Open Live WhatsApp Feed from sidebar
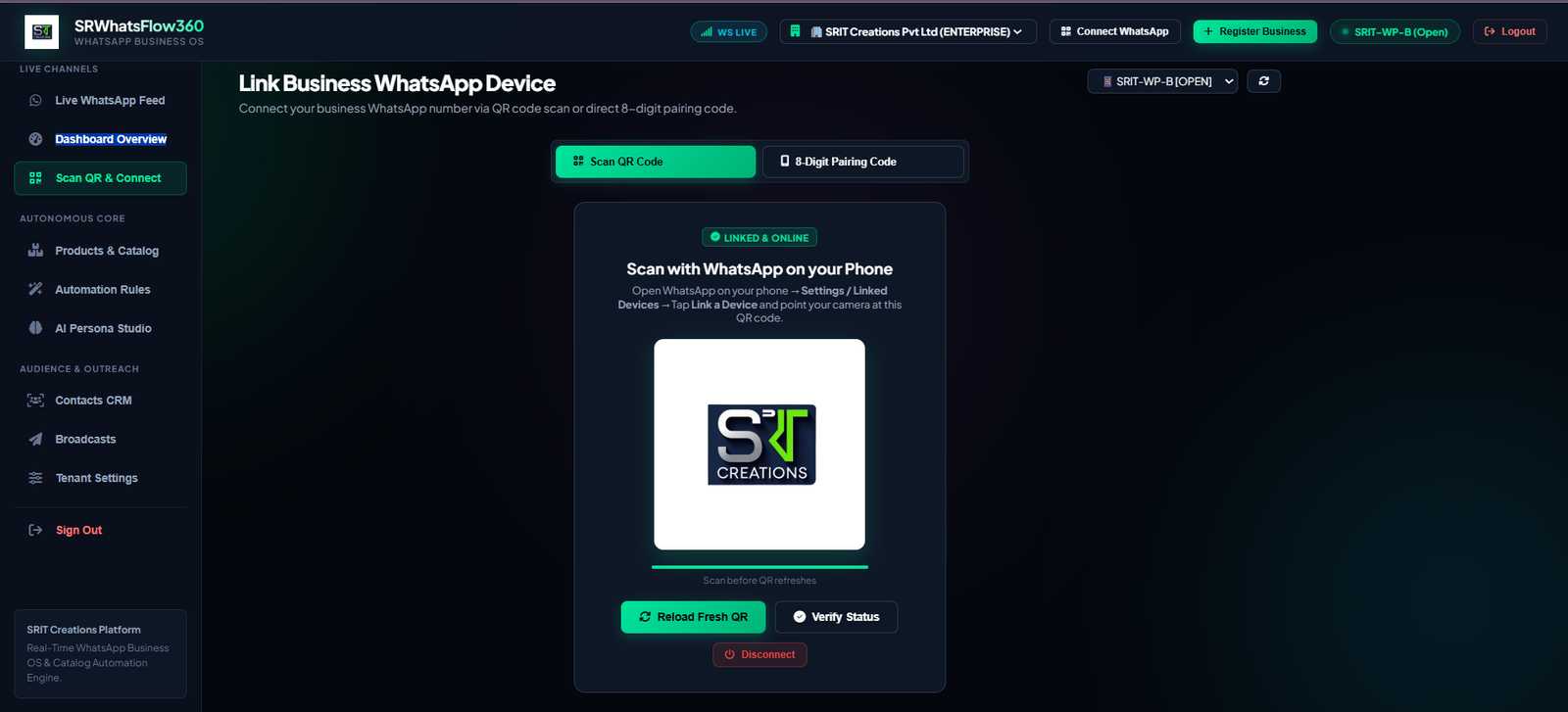 click(100, 100)
